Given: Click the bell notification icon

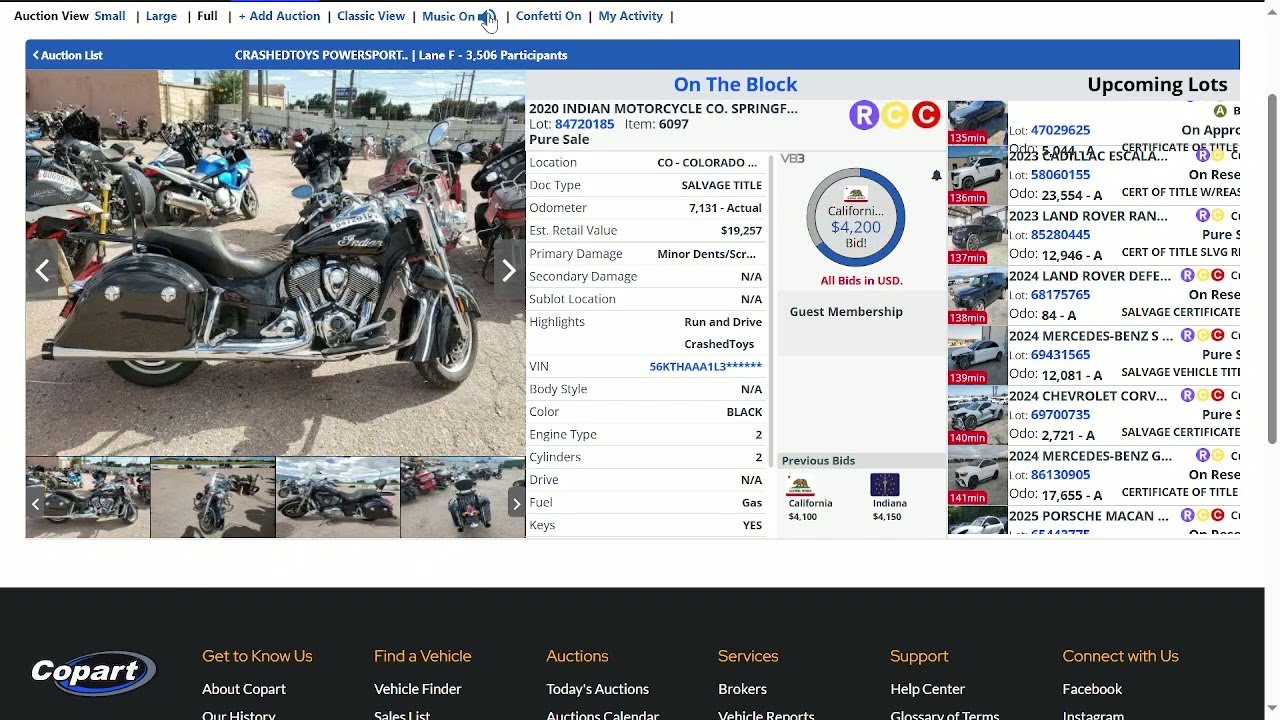Looking at the screenshot, I should click(936, 176).
